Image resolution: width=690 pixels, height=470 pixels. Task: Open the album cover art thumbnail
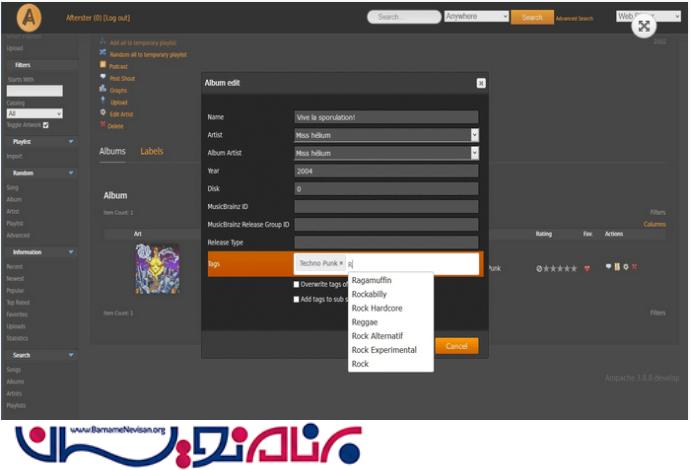[x=158, y=269]
